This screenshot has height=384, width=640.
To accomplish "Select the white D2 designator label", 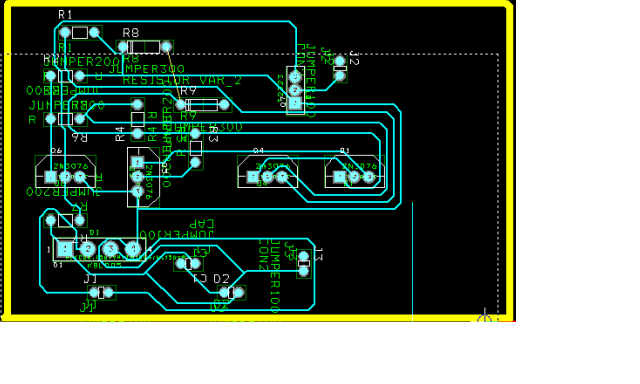I will 222,279.
